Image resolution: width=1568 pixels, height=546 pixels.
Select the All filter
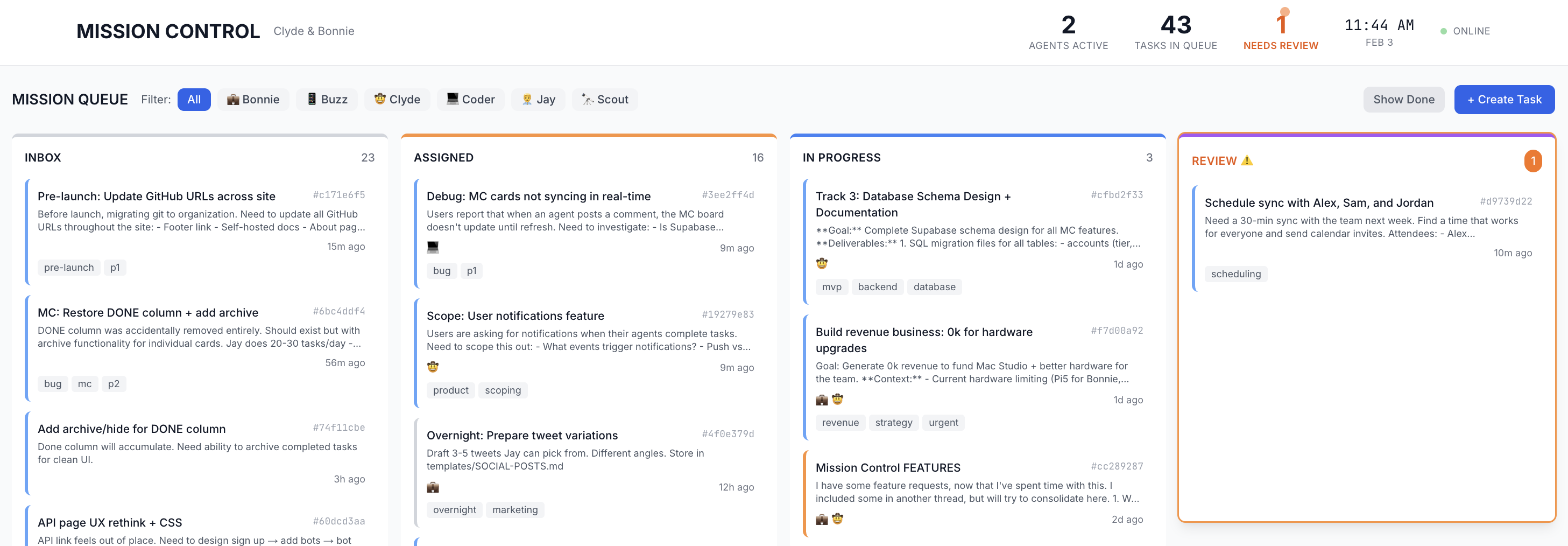(x=194, y=99)
